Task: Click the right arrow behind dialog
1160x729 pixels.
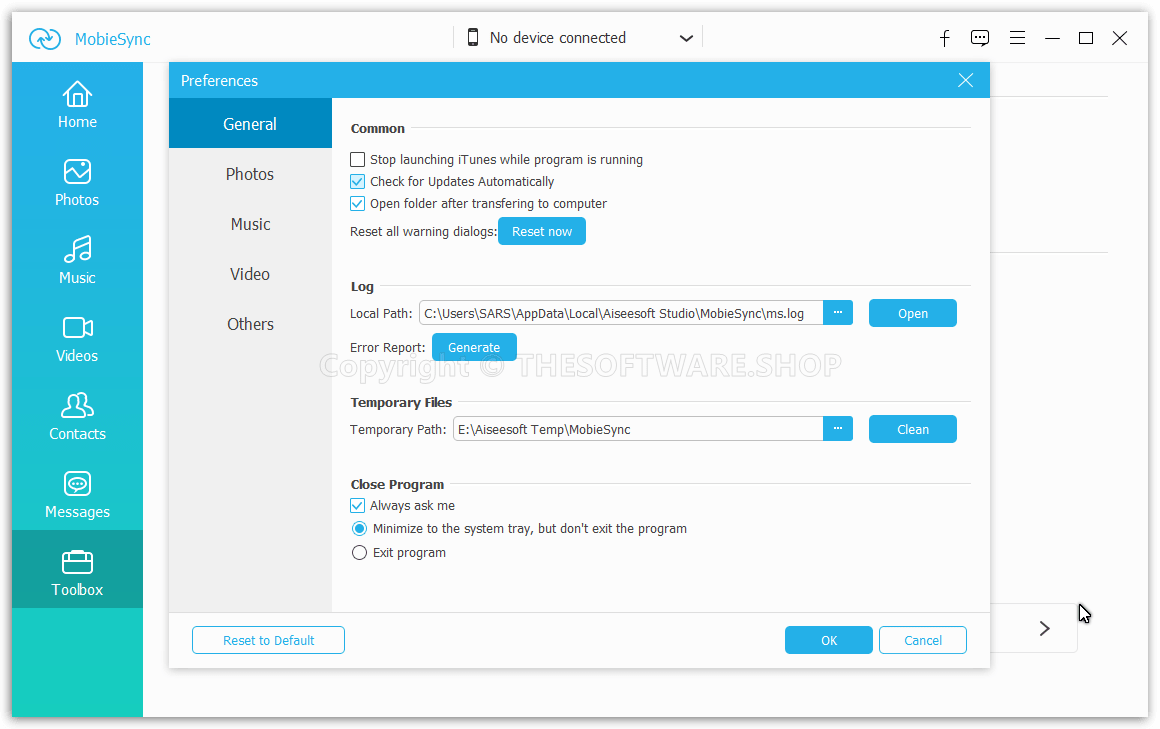Action: pyautogui.click(x=1045, y=628)
